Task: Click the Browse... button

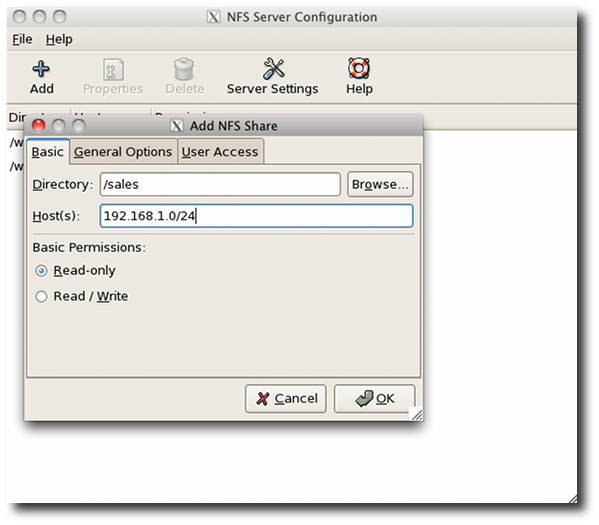Action: 380,184
